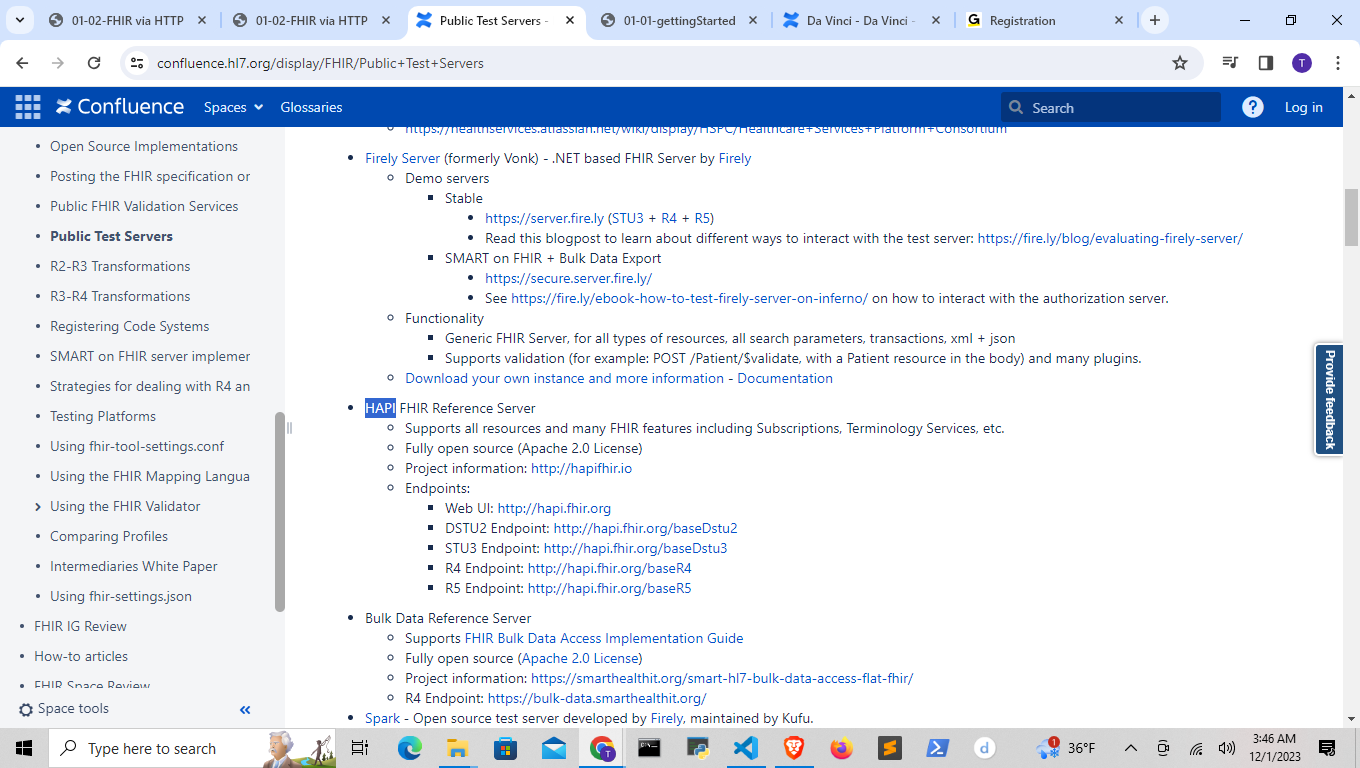Open notification center icon
The image size is (1360, 768).
click(1327, 748)
